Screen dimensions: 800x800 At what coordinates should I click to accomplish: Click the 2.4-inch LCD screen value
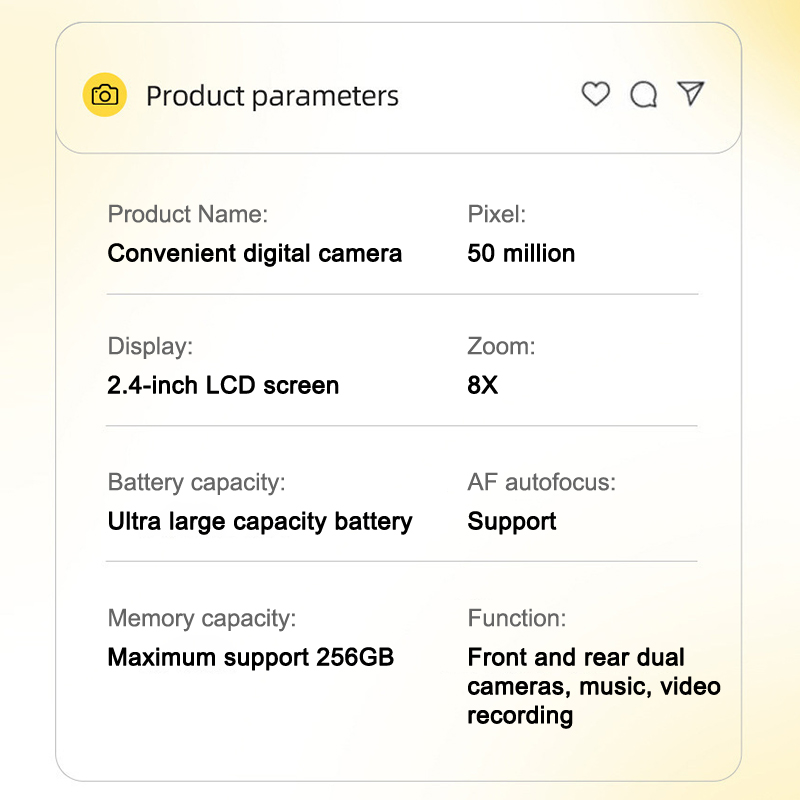point(223,385)
